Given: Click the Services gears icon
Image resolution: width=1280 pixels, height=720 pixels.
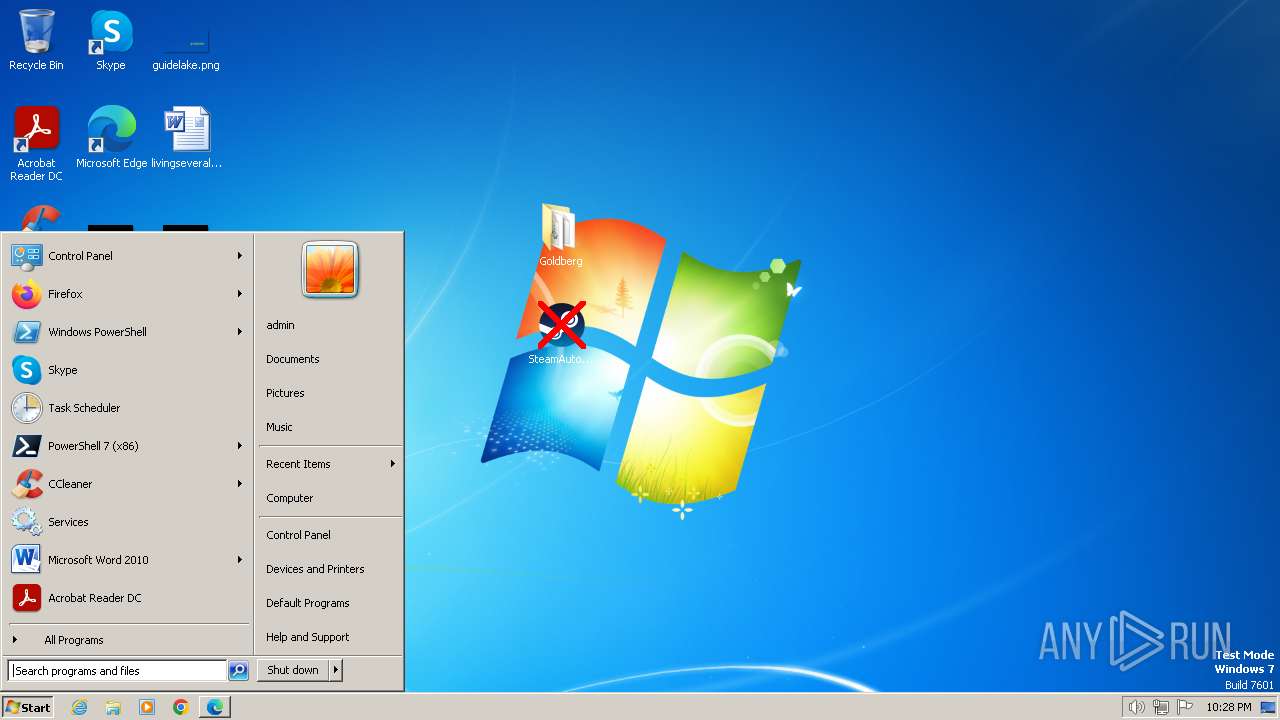Looking at the screenshot, I should coord(26,522).
